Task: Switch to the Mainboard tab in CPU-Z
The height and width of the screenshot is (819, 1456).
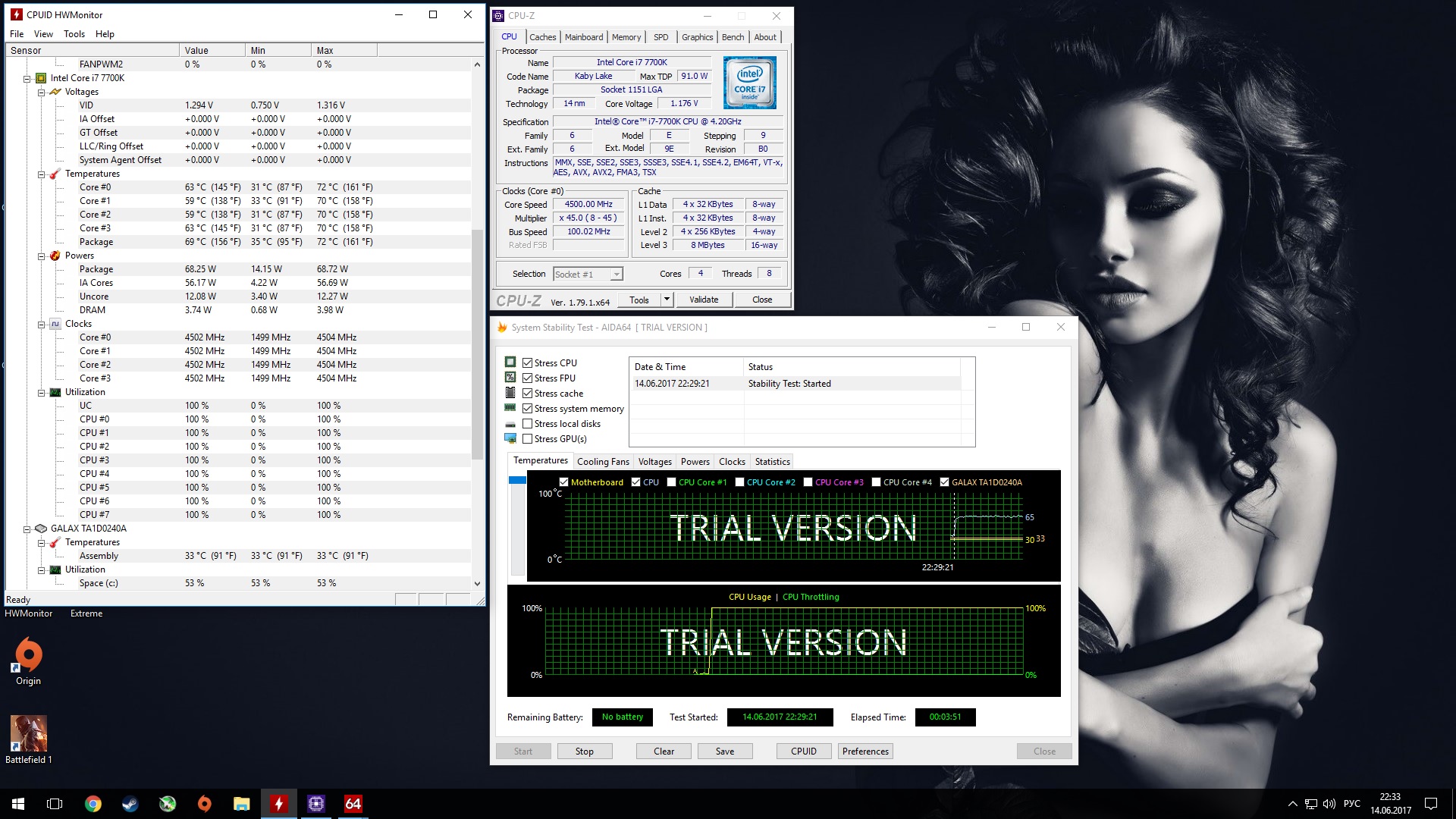Action: [583, 37]
